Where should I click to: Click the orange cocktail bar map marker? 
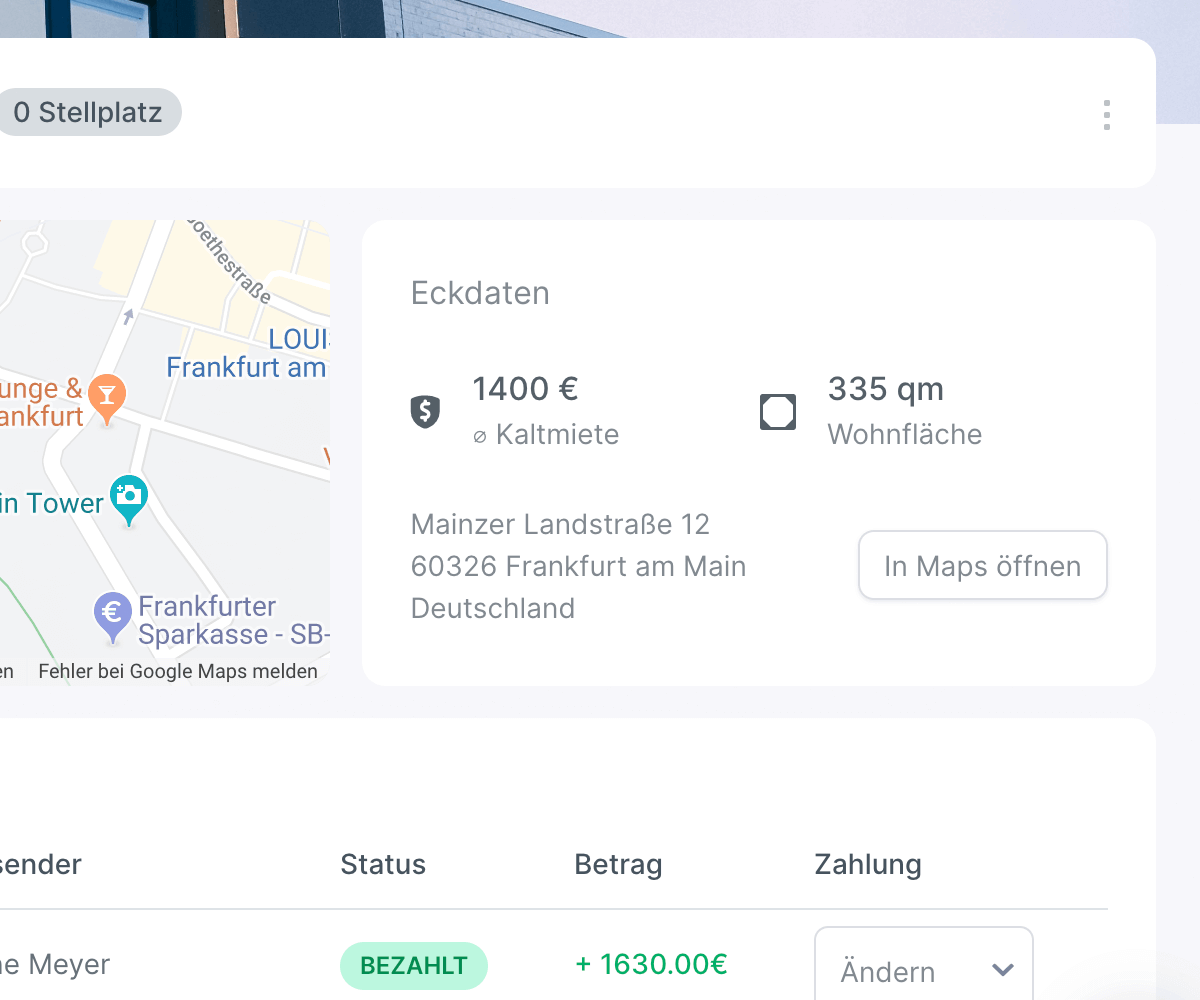(107, 397)
